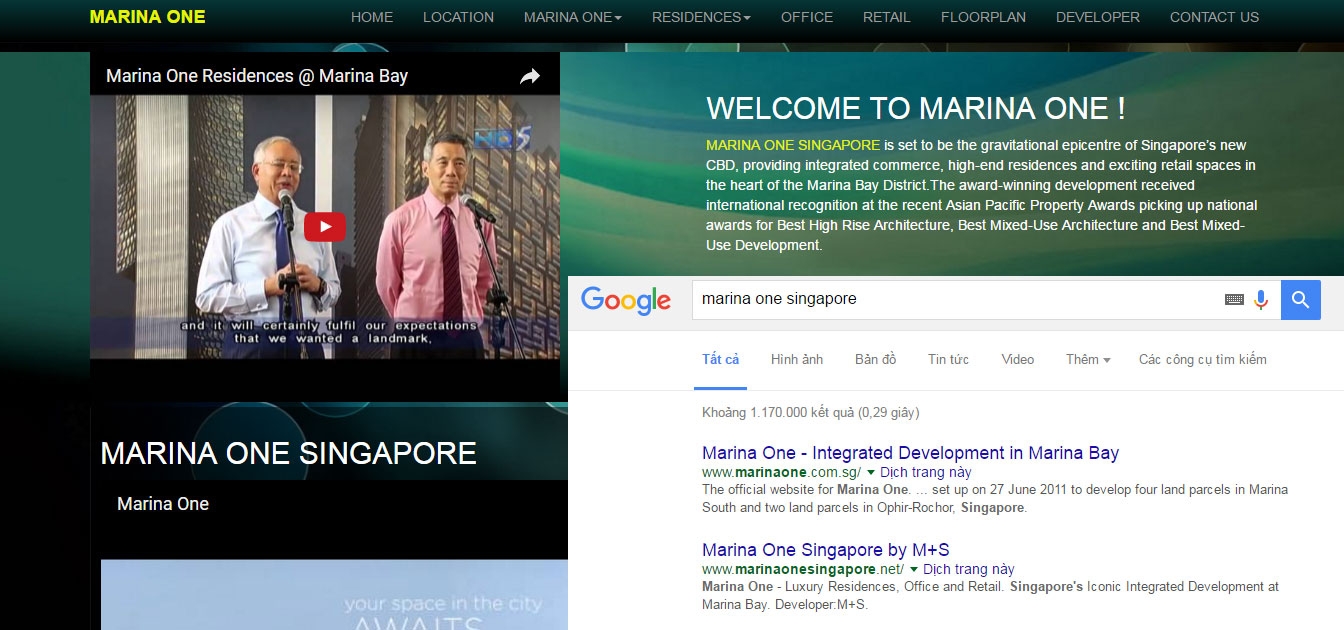
Task: Click the share arrow icon on video
Action: pos(530,76)
